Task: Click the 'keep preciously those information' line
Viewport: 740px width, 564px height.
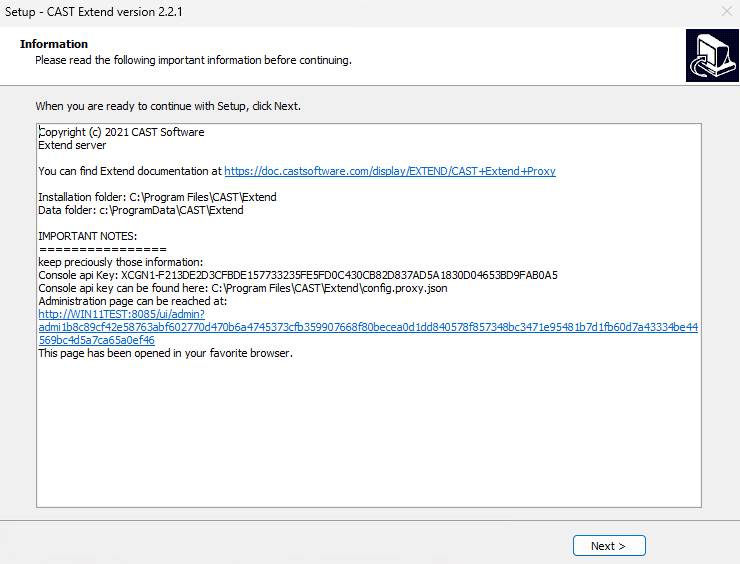Action: [120, 262]
